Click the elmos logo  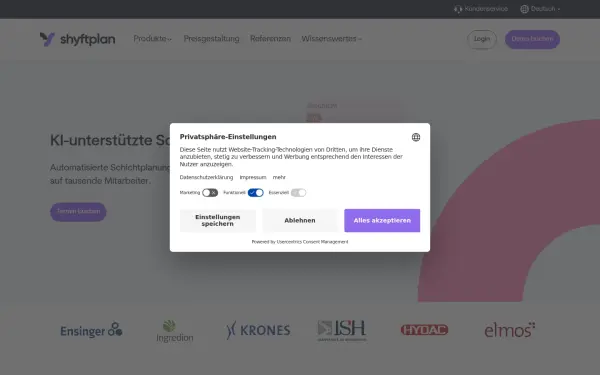pos(510,330)
